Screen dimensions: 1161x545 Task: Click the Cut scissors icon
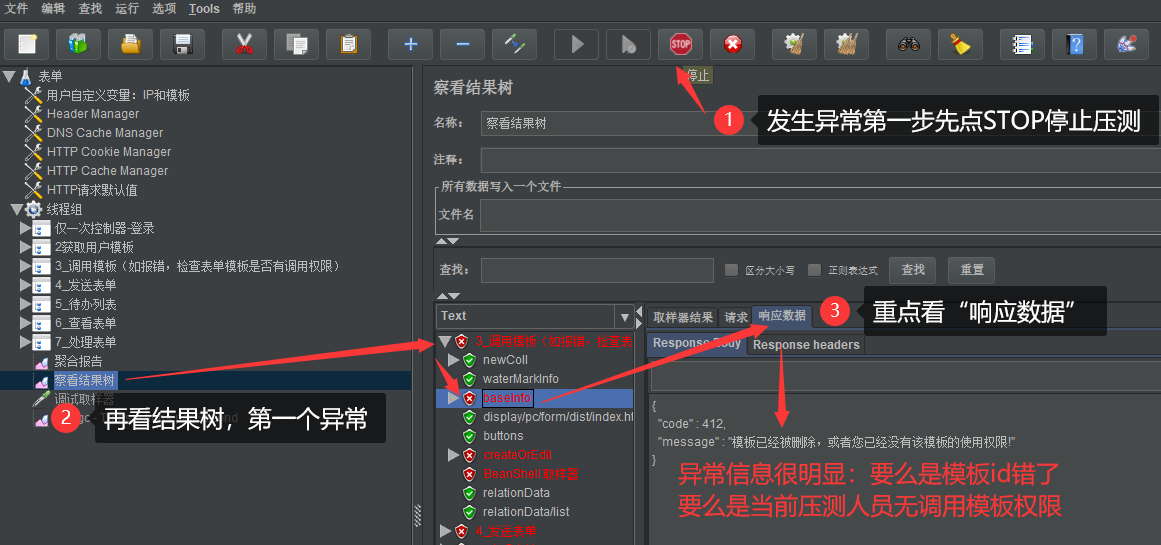[x=244, y=44]
